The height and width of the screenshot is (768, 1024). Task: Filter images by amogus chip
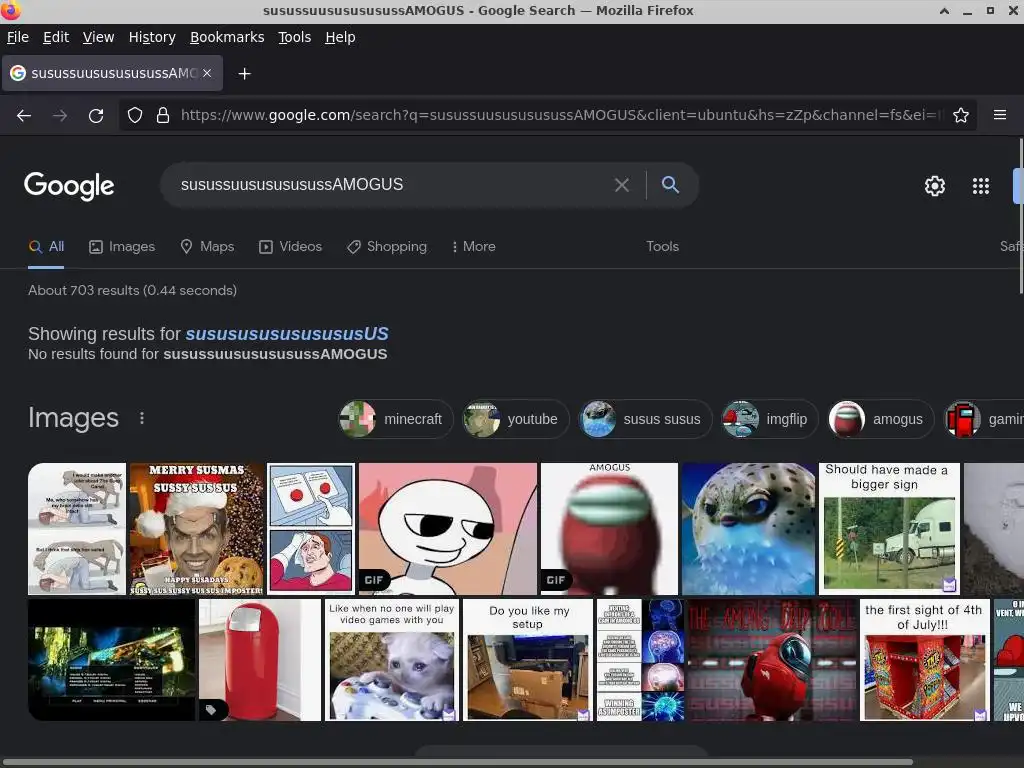881,419
